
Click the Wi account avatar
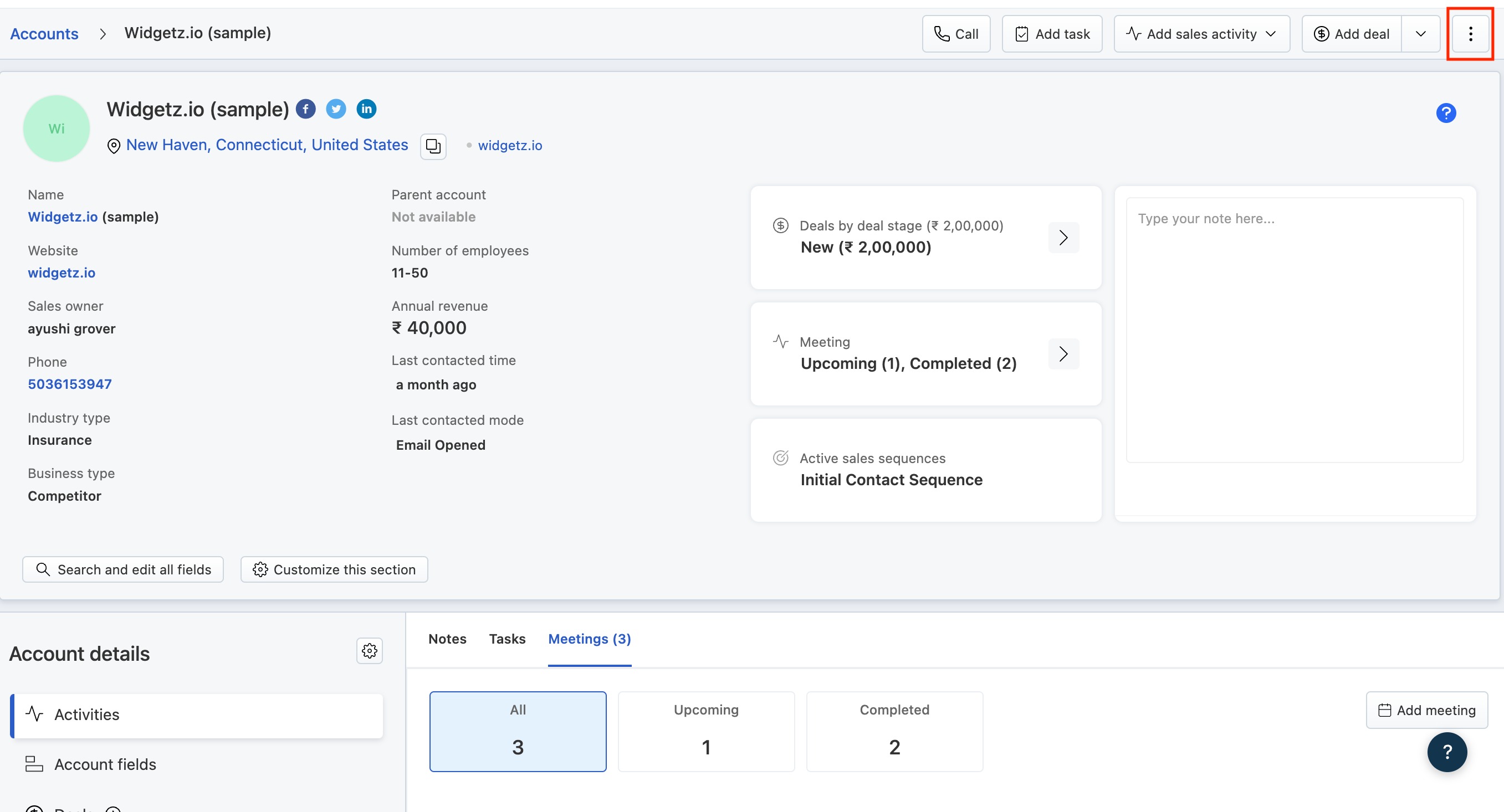coord(57,129)
